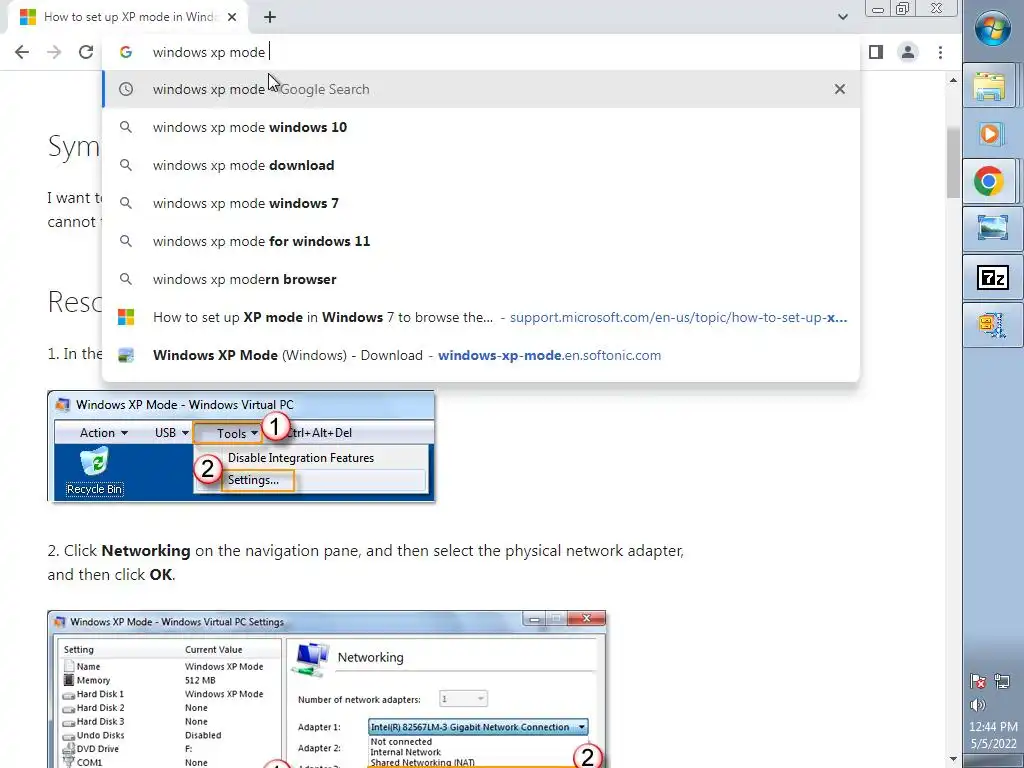Reload the current page

tap(86, 52)
